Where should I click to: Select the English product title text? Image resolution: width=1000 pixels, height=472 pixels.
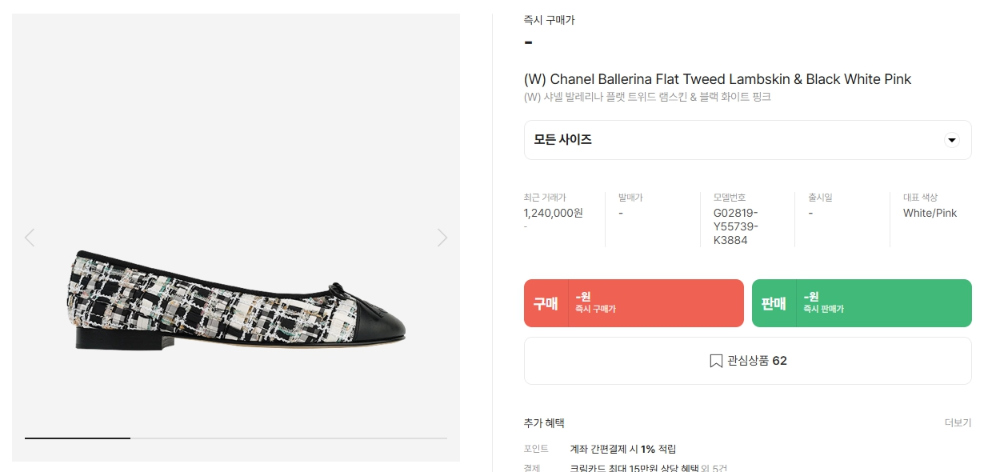pyautogui.click(x=717, y=79)
